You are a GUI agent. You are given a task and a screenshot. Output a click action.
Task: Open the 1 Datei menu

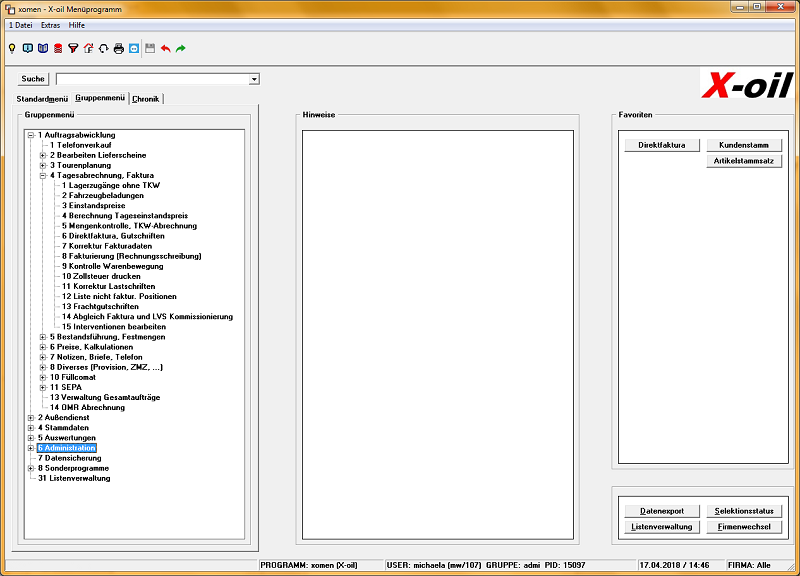coord(20,25)
